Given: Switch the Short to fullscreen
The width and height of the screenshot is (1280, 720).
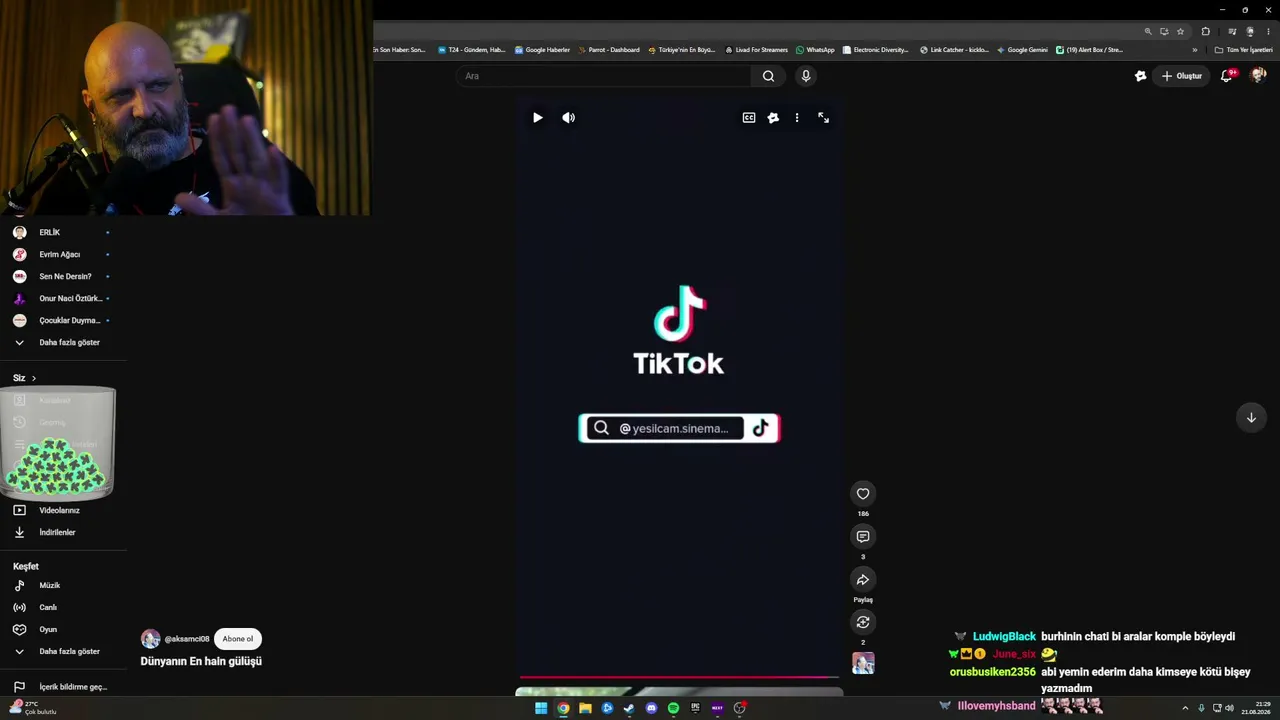Looking at the screenshot, I should tap(823, 118).
